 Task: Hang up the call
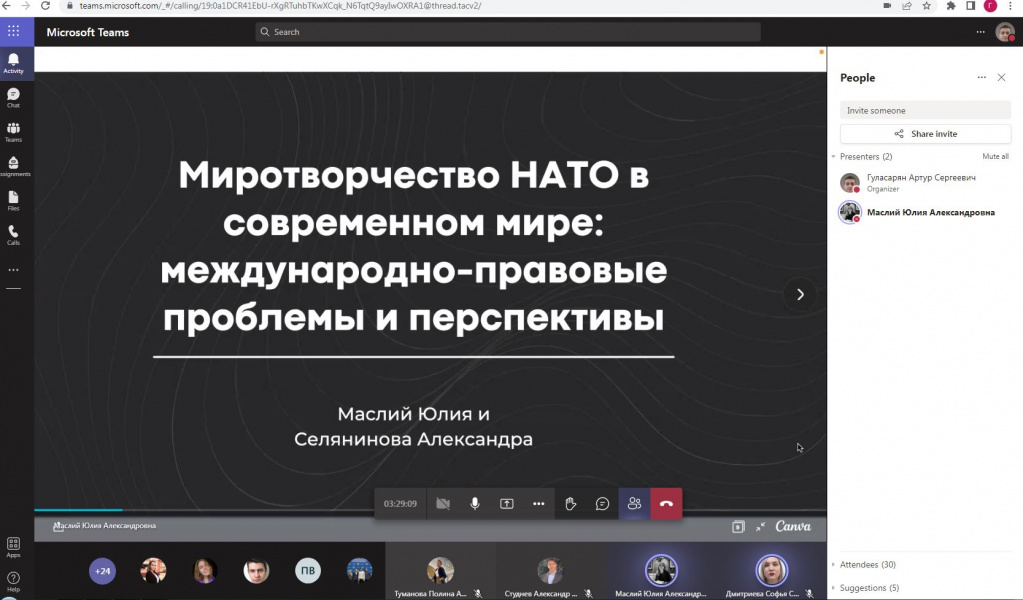click(x=666, y=503)
